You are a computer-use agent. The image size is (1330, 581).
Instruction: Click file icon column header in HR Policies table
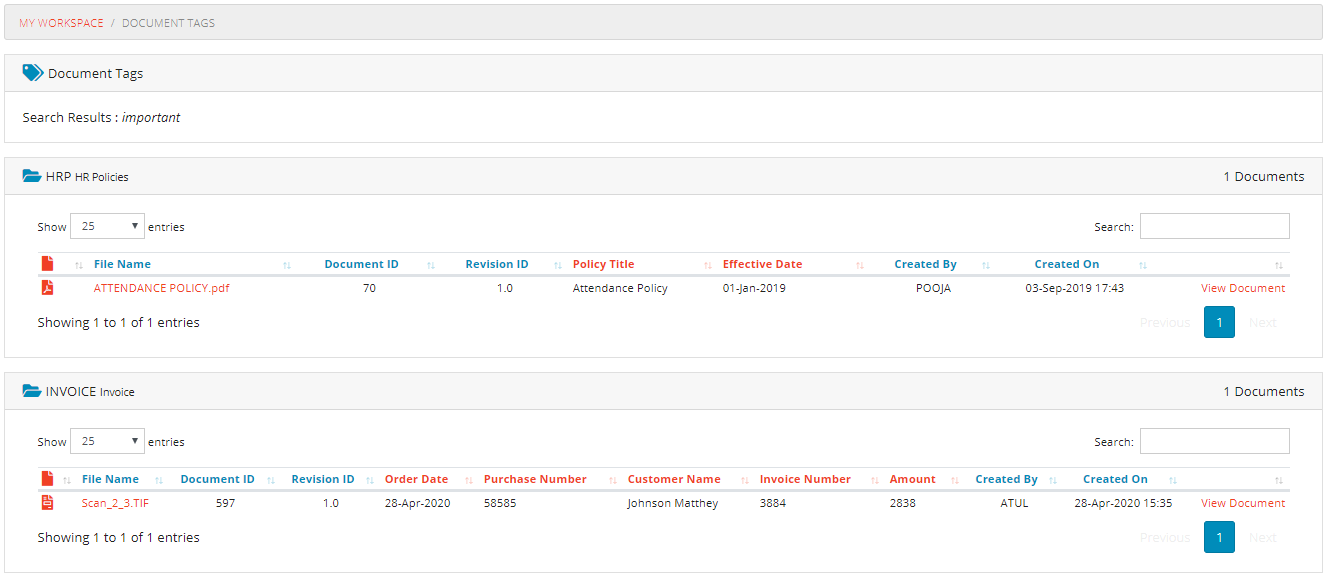coord(47,264)
